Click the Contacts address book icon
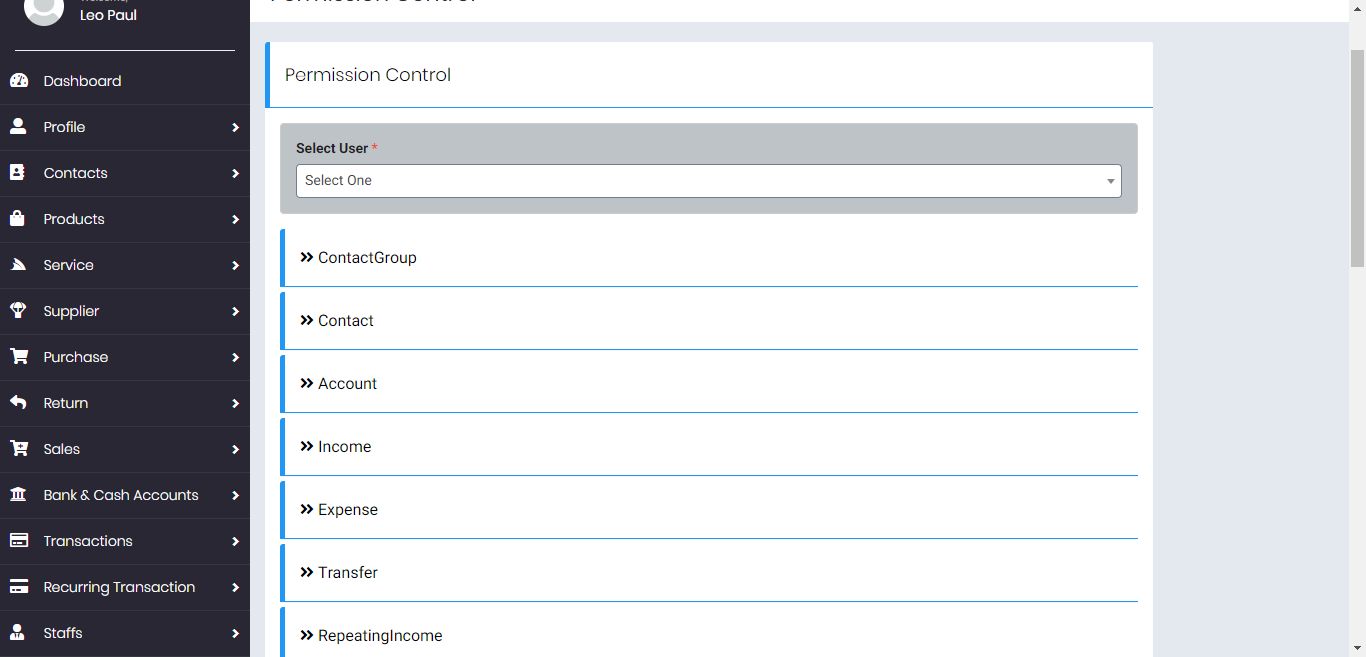The height and width of the screenshot is (657, 1366). point(17,173)
